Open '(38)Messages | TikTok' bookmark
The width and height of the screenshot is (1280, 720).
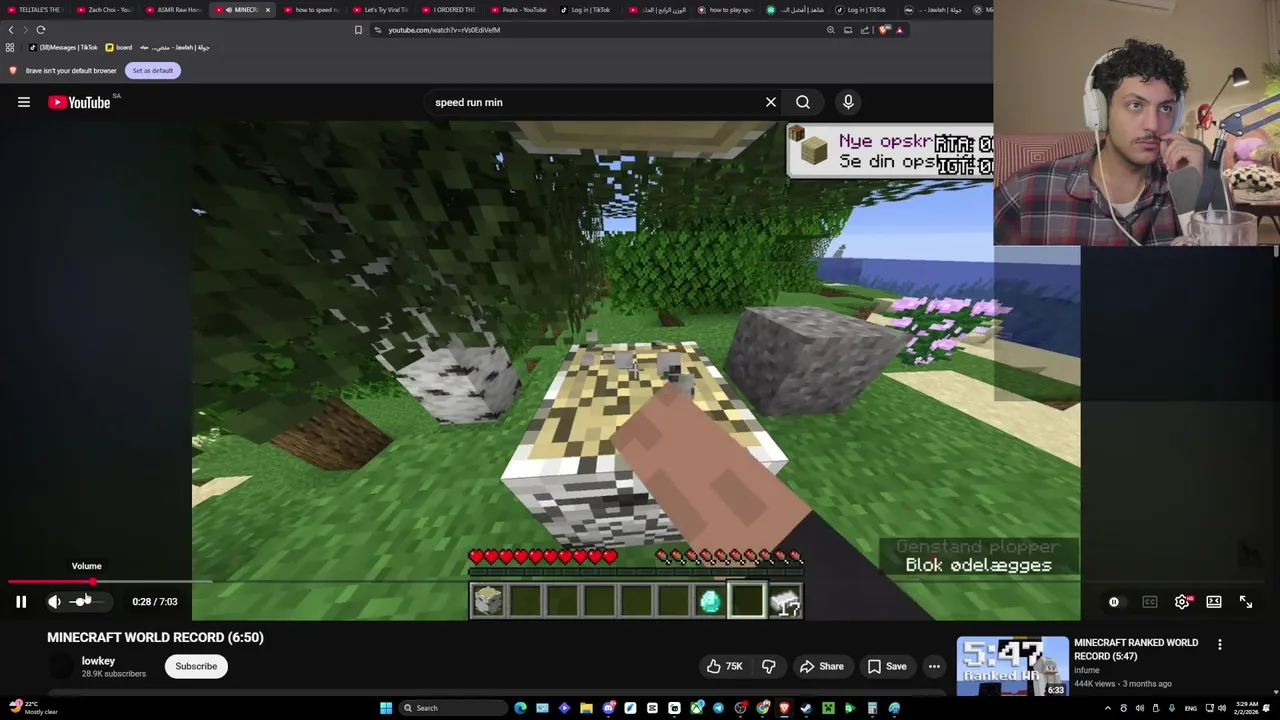tap(63, 47)
